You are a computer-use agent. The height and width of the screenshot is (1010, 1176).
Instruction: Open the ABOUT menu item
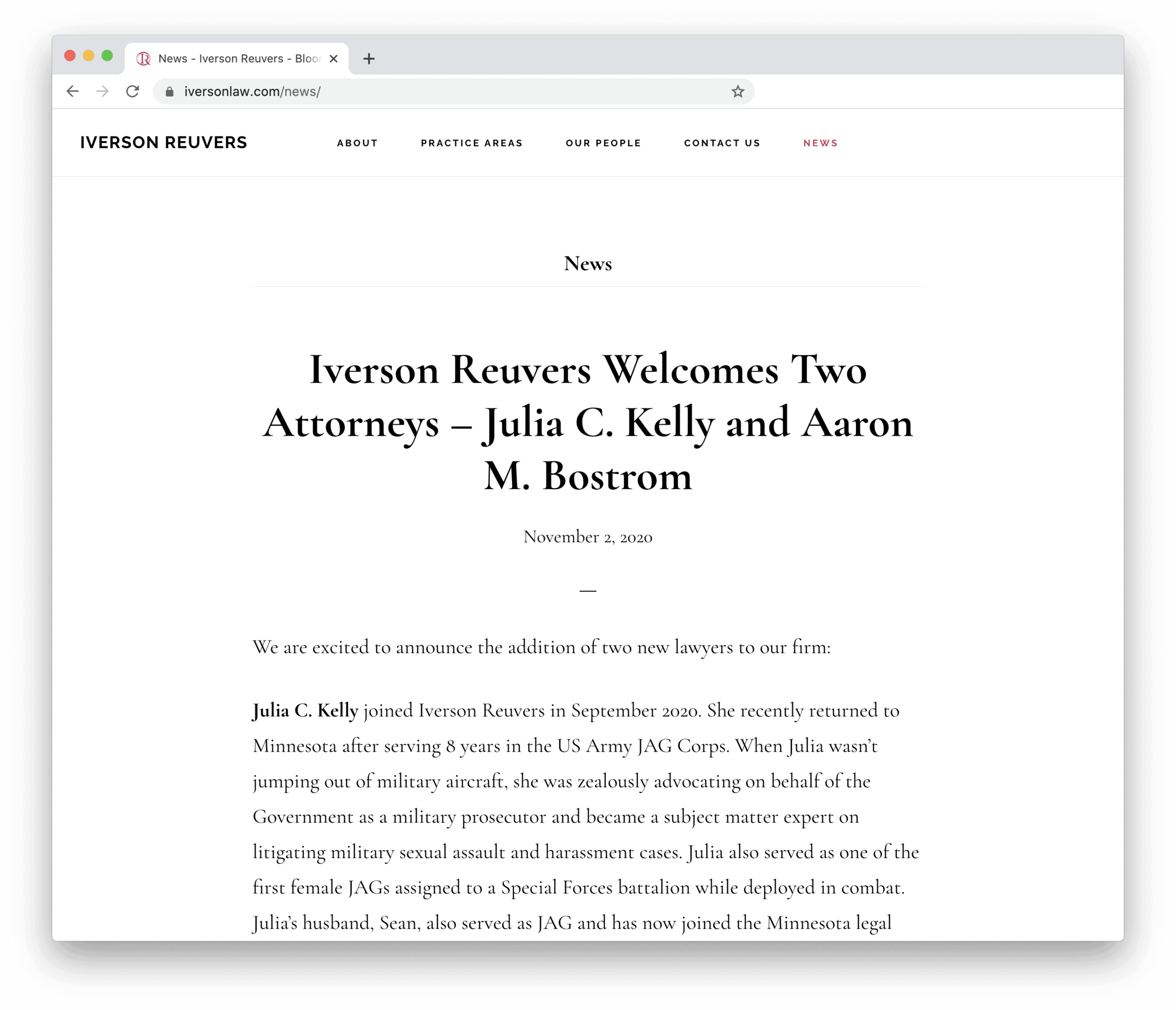[x=357, y=143]
